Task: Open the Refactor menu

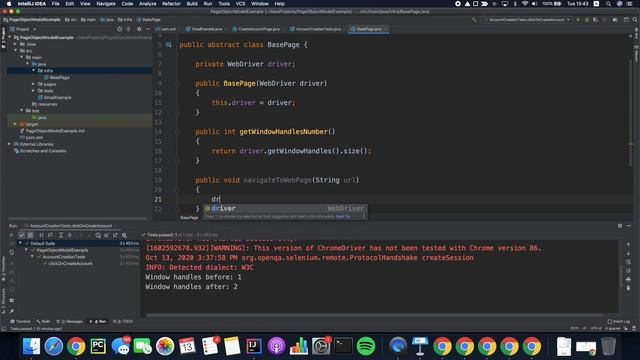Action: click(171, 4)
